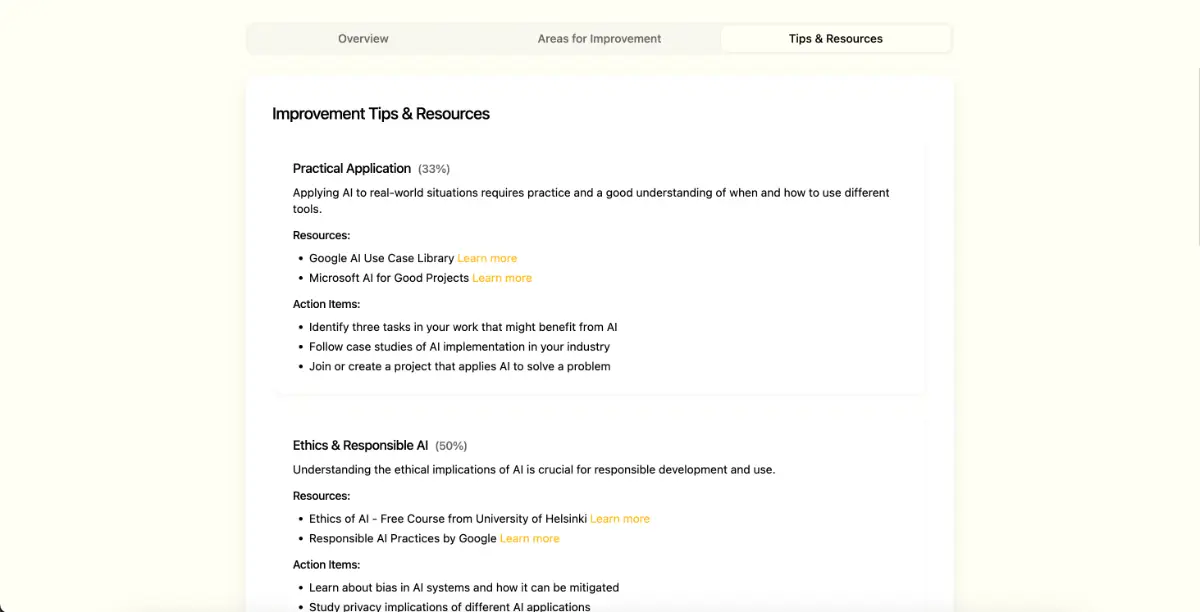Select the Ethics & Responsible AI section title
The image size is (1200, 612).
tap(360, 445)
